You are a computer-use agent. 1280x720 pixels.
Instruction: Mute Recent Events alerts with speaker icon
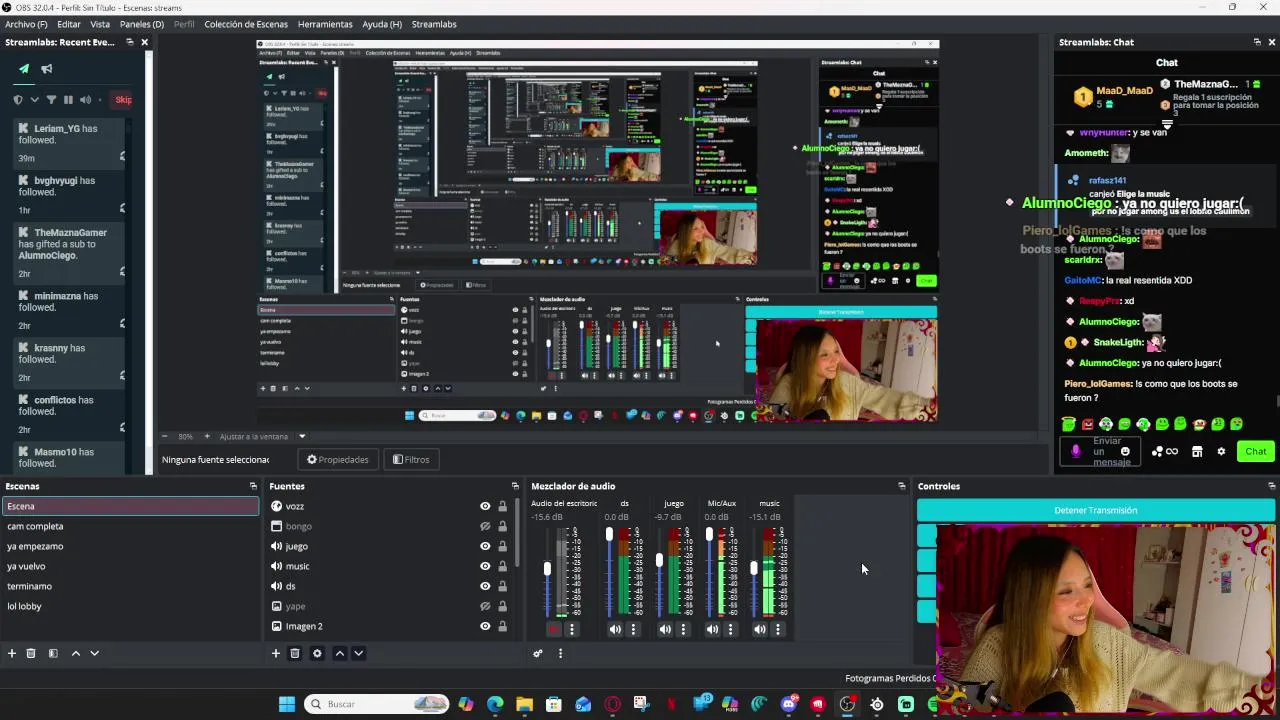(x=85, y=100)
